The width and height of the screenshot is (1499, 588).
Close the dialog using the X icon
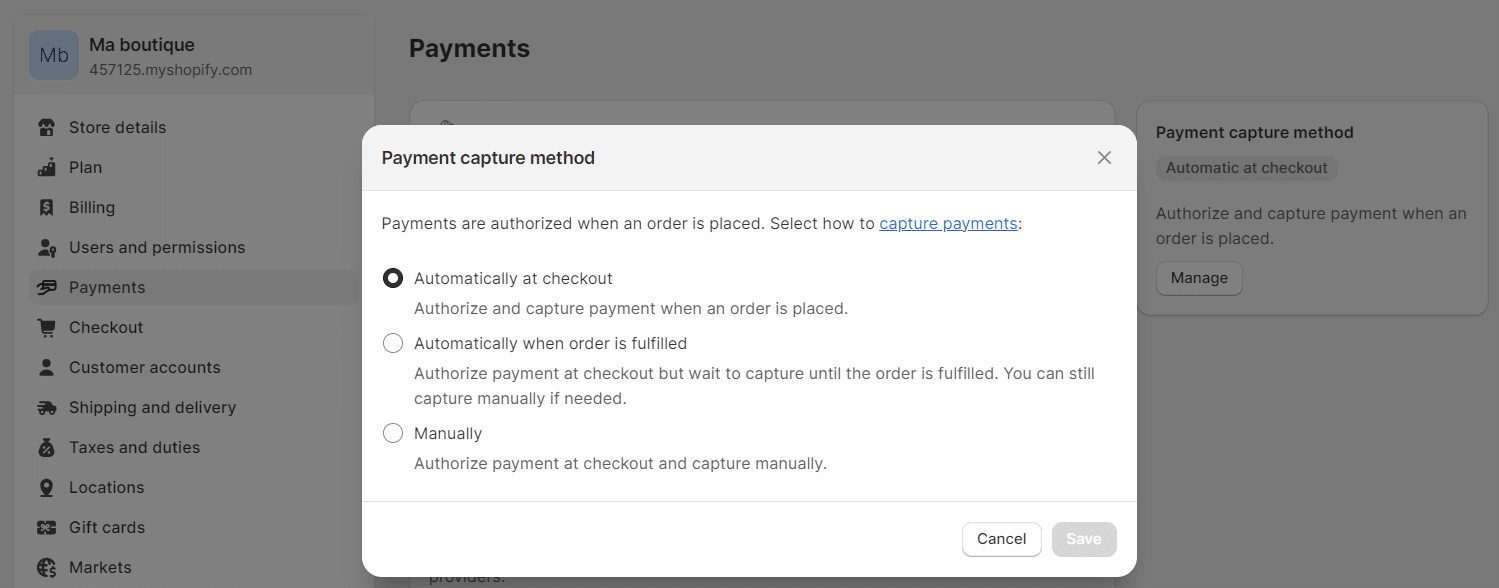[x=1104, y=157]
